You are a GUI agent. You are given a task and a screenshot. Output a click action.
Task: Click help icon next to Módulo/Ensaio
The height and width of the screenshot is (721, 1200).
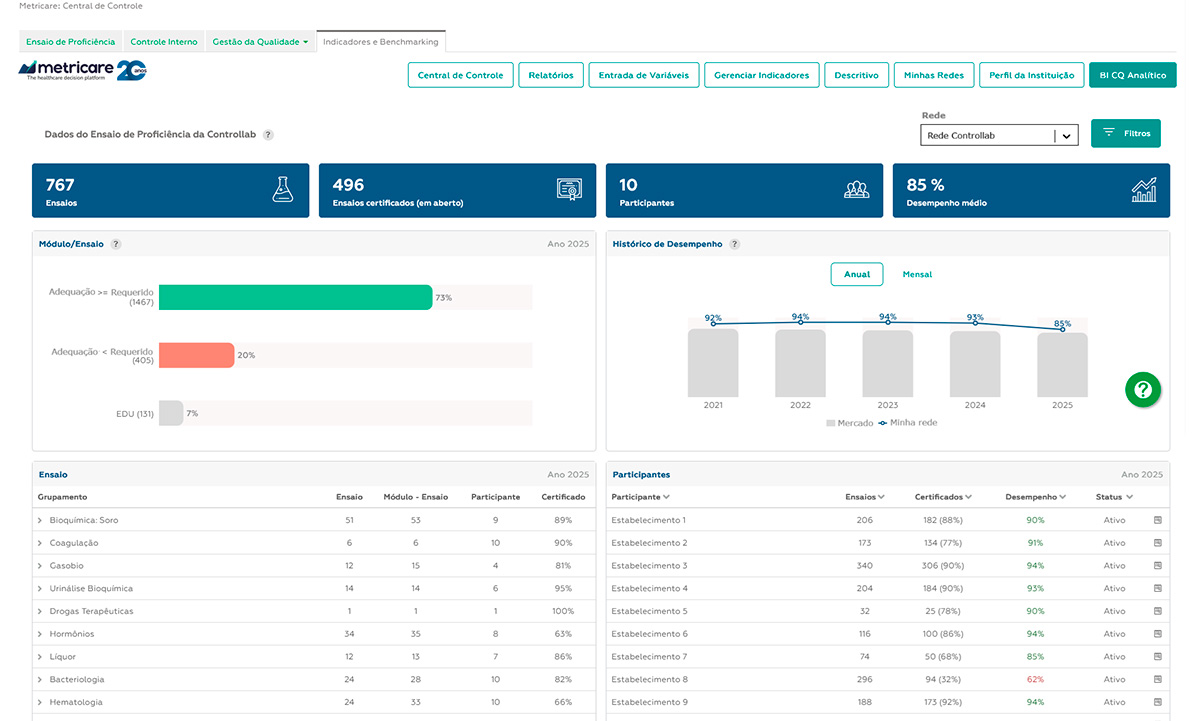[116, 244]
